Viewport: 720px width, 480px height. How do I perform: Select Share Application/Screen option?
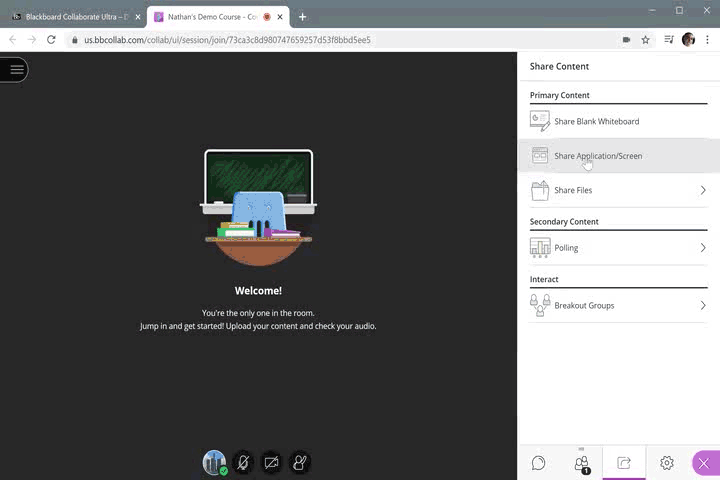pyautogui.click(x=598, y=156)
